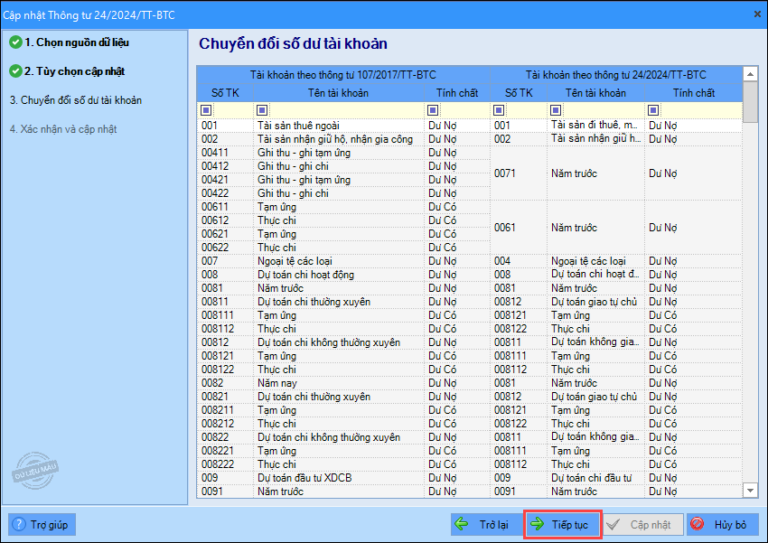Click filter icon under left Tên tài khoản column
This screenshot has width=768, height=543.
263,110
